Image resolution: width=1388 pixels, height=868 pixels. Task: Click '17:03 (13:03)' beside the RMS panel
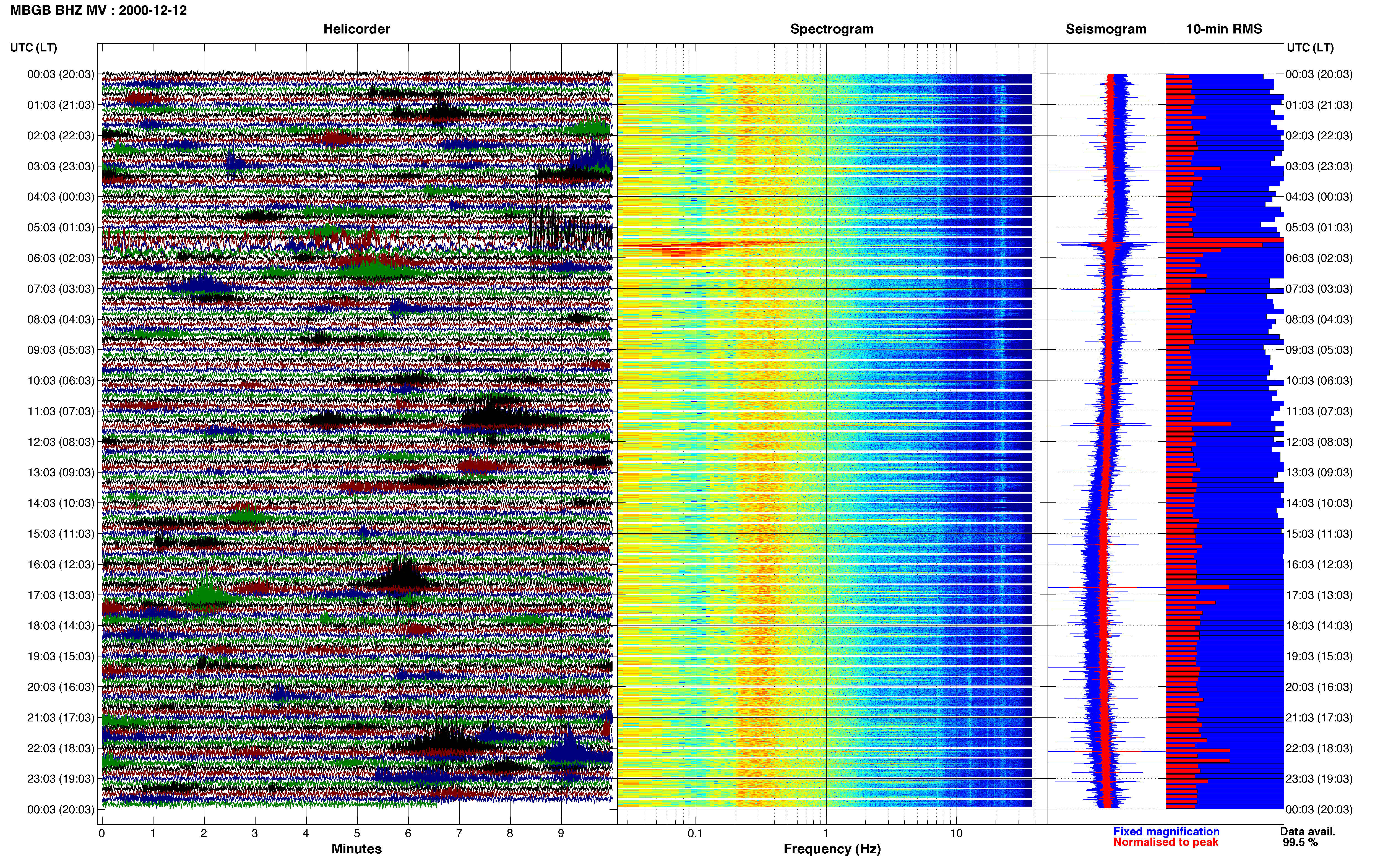[1319, 595]
